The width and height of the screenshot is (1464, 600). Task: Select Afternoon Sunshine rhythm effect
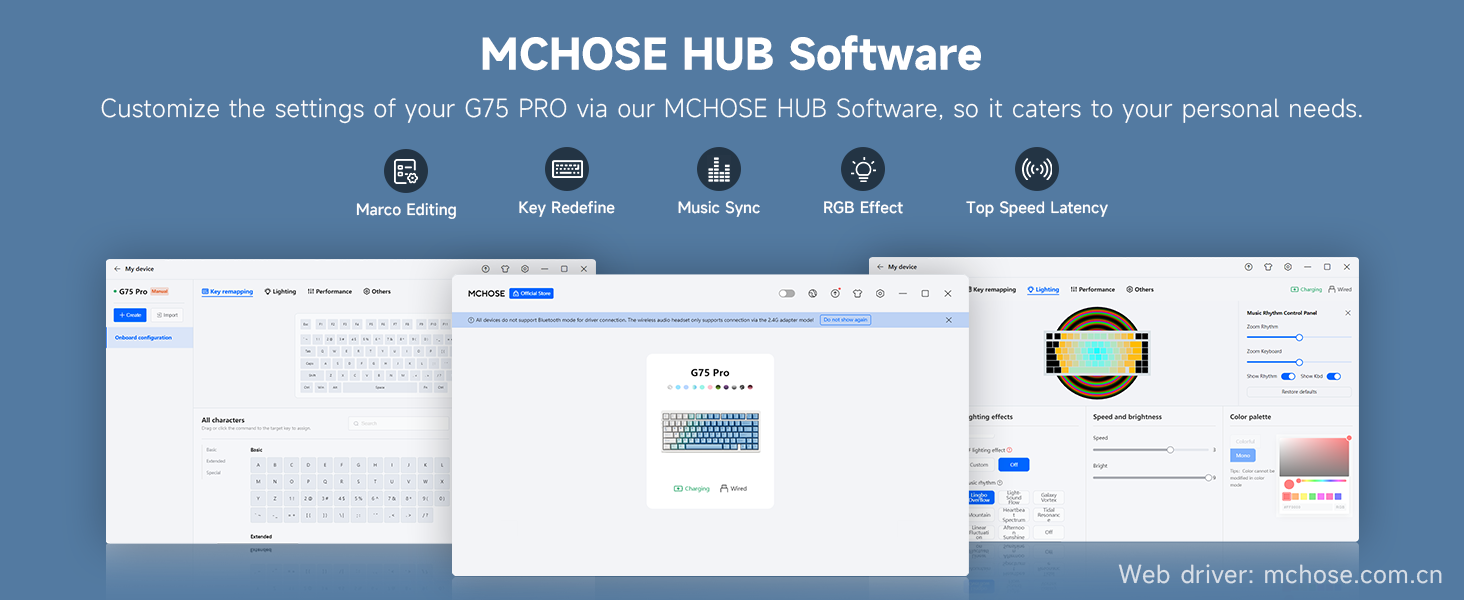(x=1014, y=532)
